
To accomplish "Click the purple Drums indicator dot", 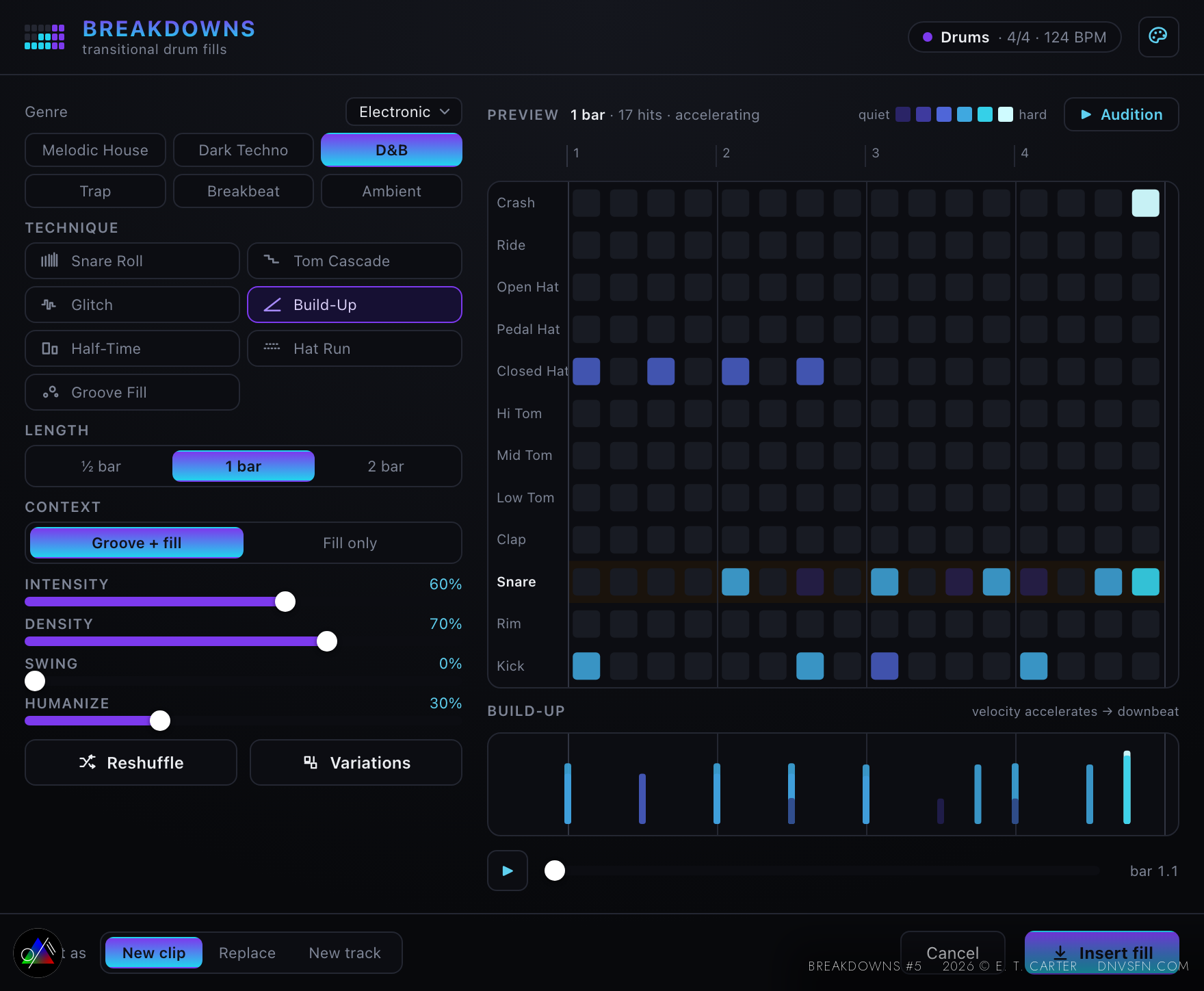I will (x=928, y=37).
